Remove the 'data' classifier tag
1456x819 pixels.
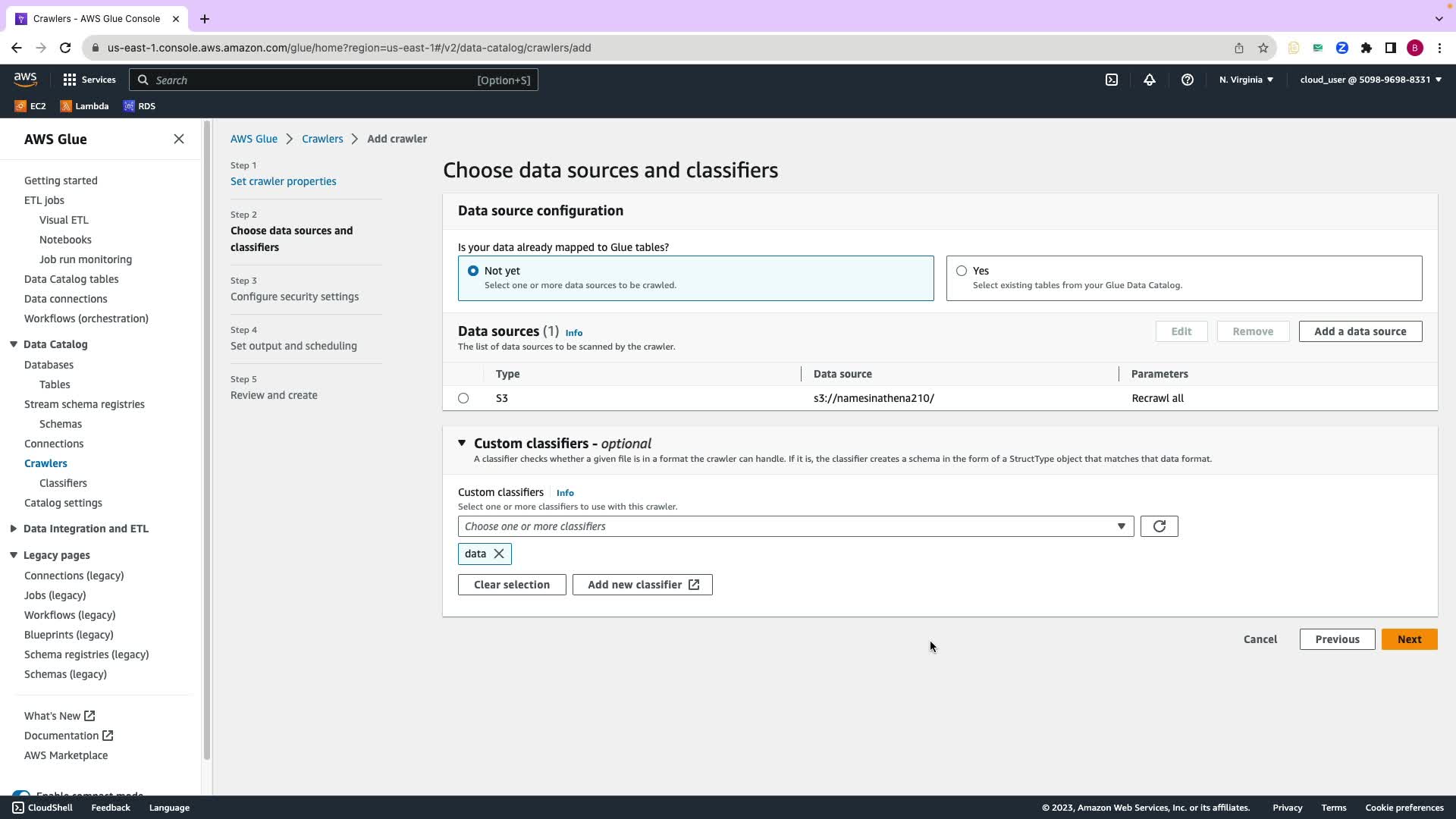point(499,554)
